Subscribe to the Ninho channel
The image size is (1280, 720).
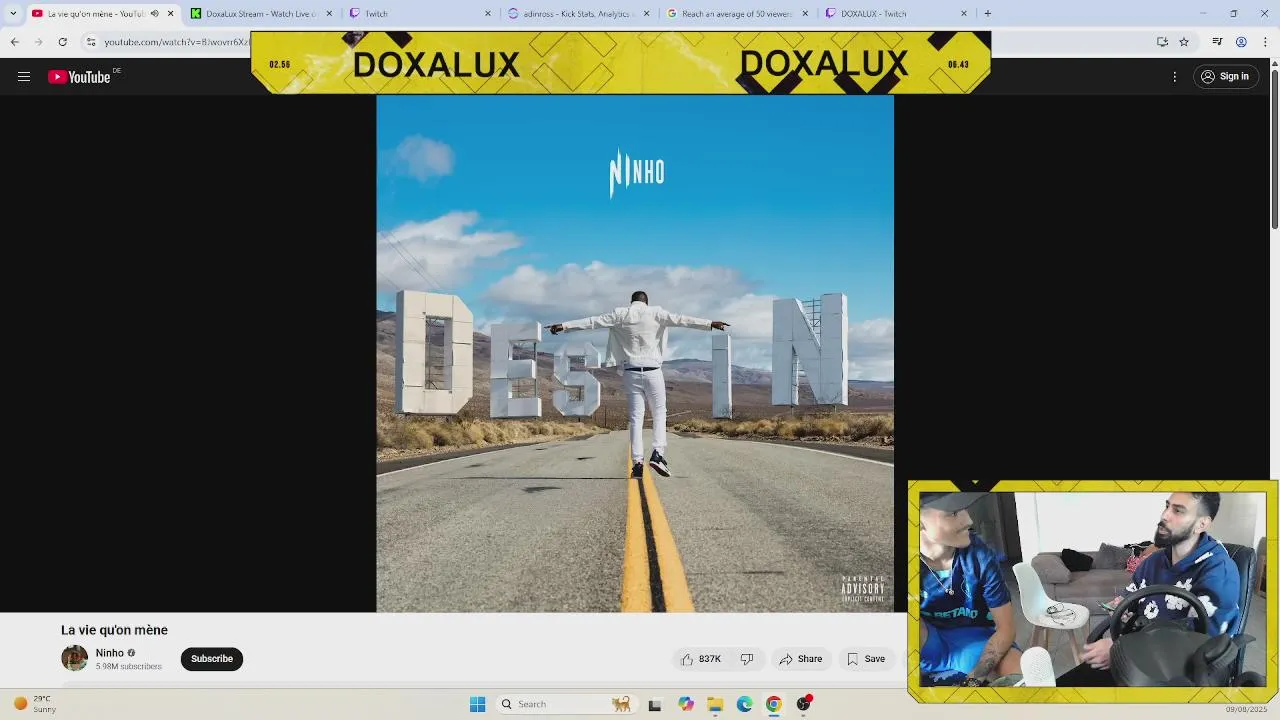tap(212, 659)
